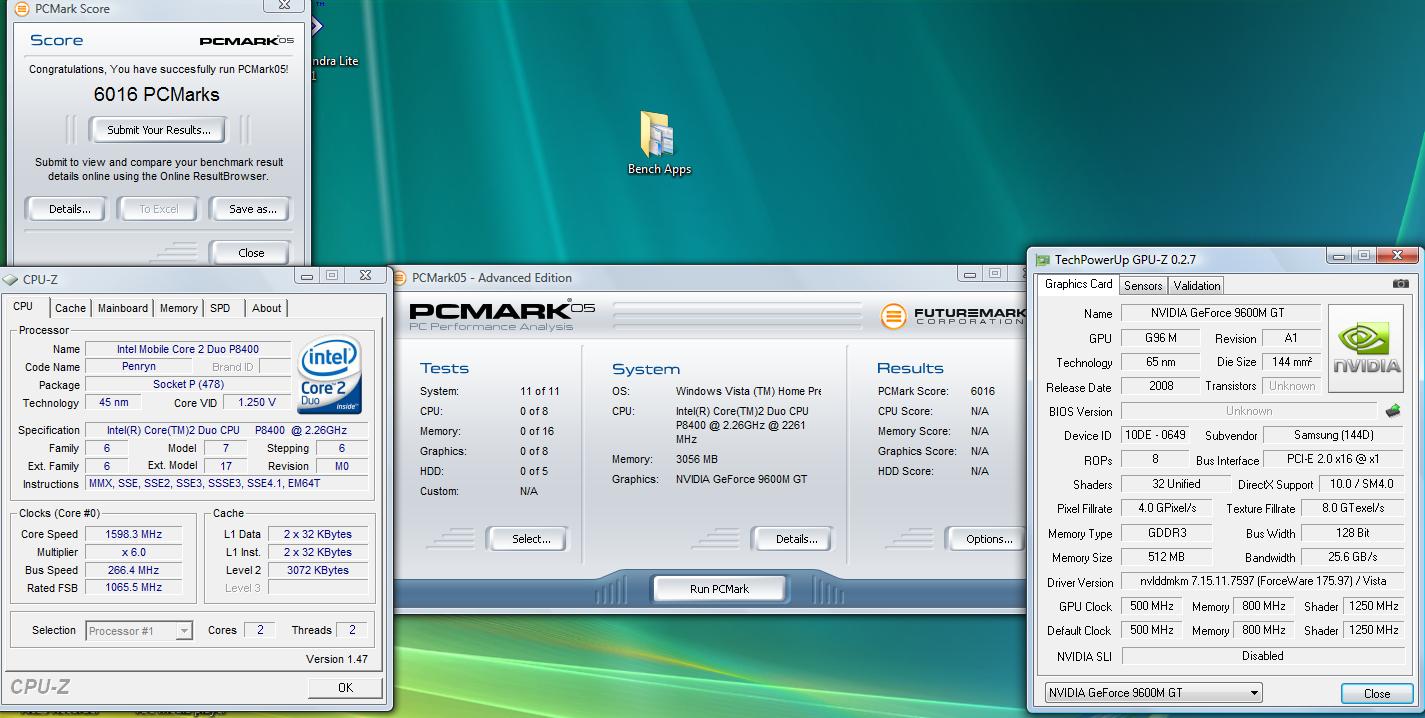Click the CPU-Z Specification field

[226, 430]
